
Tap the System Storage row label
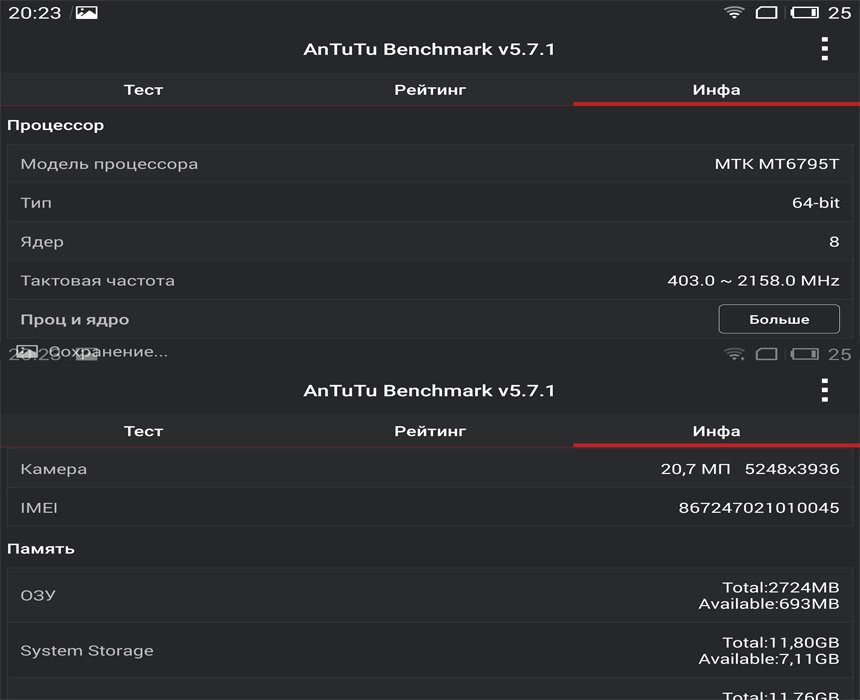(87, 651)
